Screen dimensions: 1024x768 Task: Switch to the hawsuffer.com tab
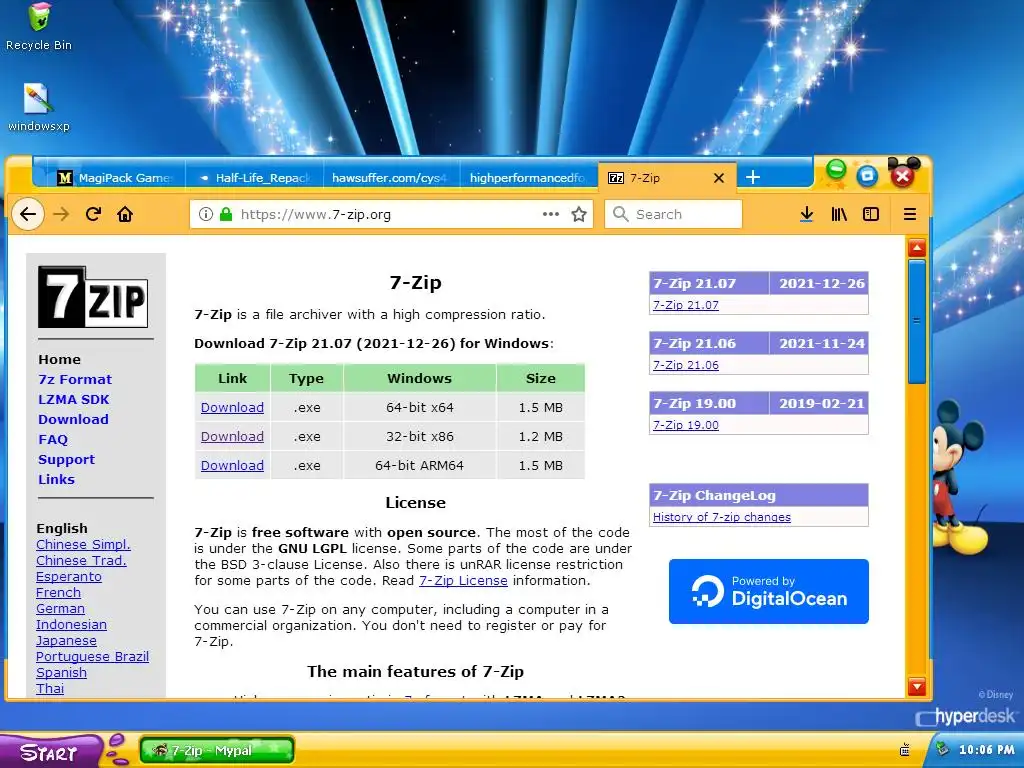click(x=391, y=178)
